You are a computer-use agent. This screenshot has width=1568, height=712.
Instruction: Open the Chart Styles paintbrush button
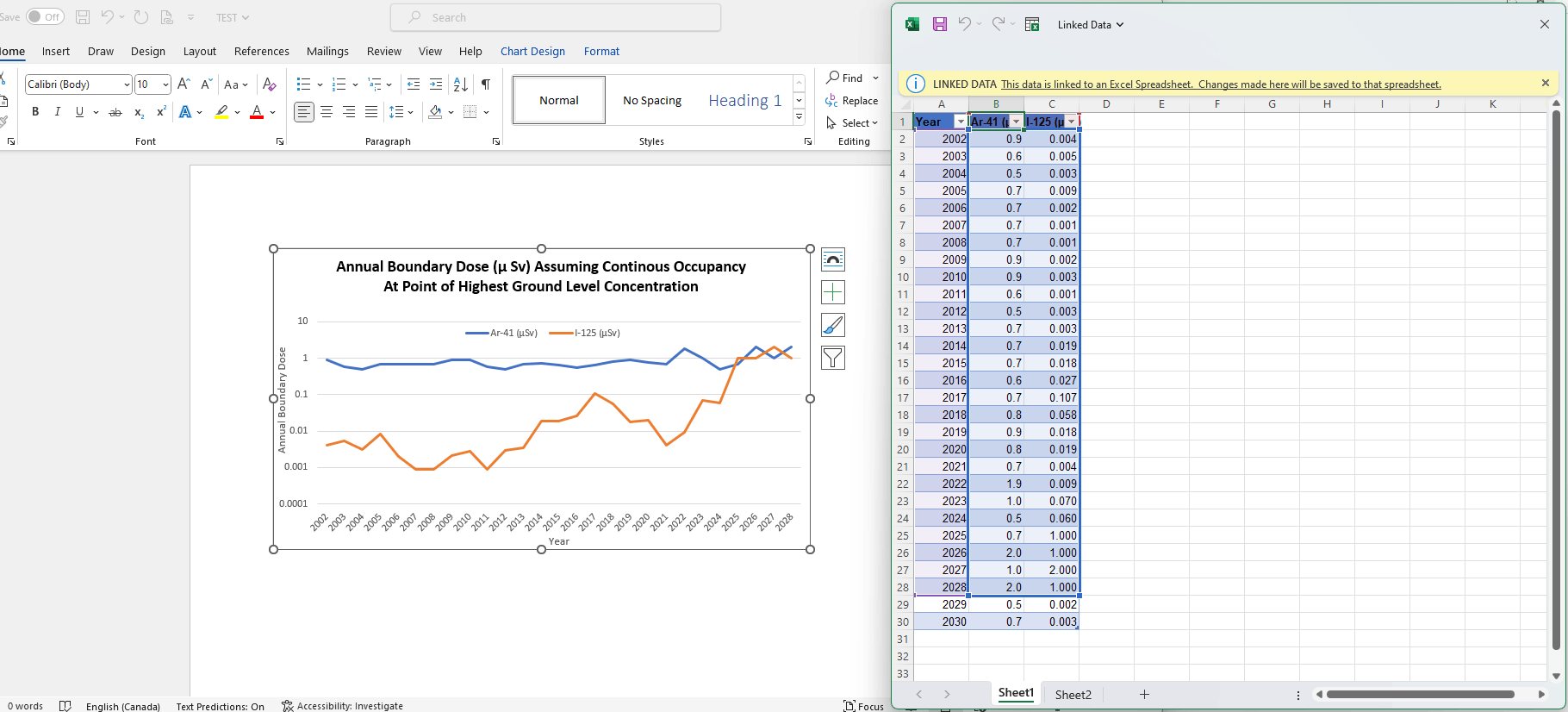click(x=833, y=326)
